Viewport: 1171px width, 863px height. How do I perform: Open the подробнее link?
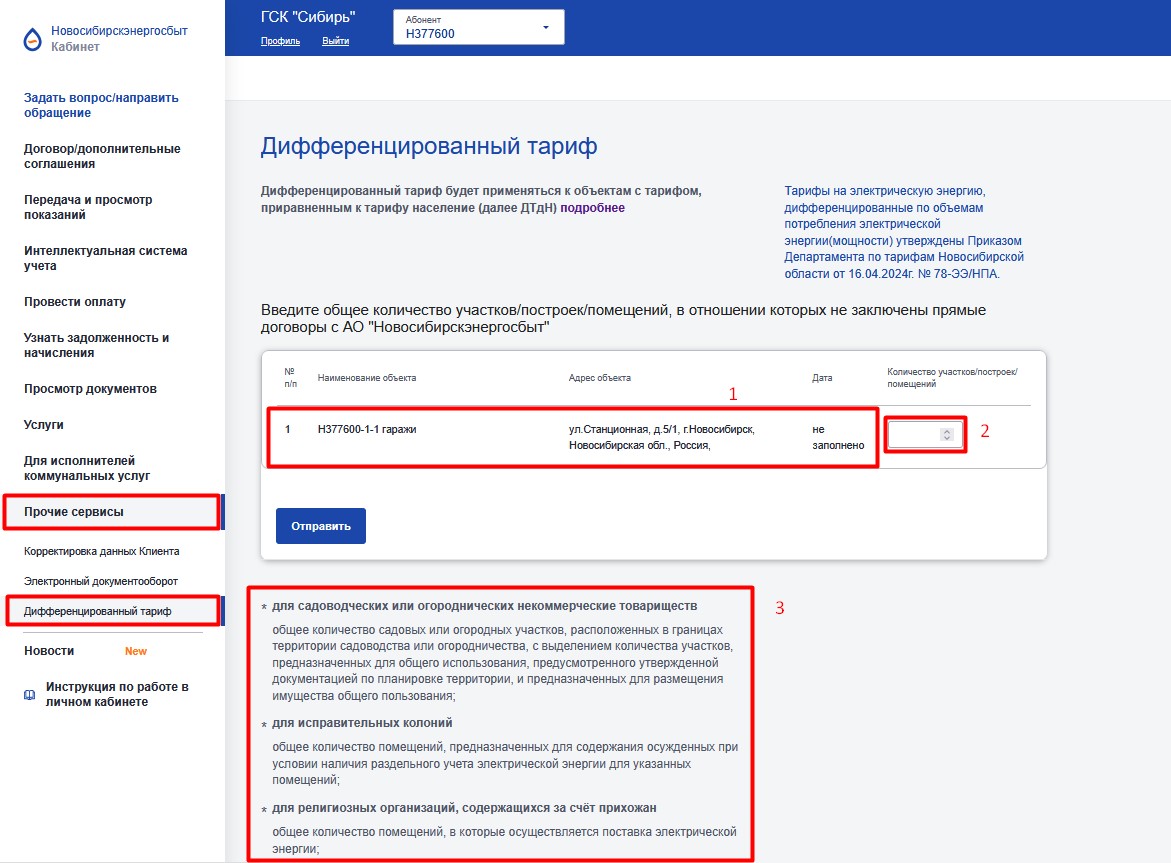[x=592, y=208]
